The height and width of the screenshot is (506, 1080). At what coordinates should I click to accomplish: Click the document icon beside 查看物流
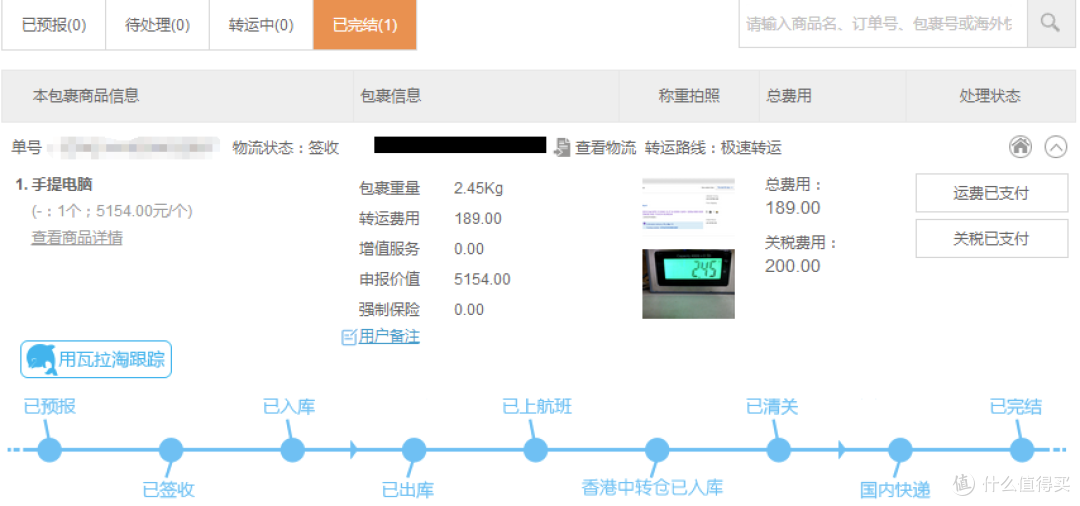click(563, 147)
